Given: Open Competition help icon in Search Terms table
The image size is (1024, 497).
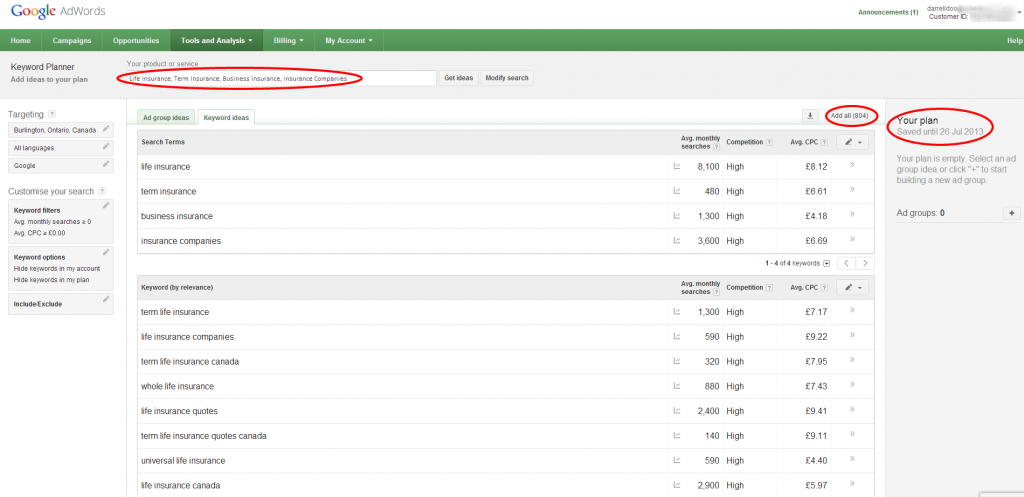Looking at the screenshot, I should pyautogui.click(x=769, y=142).
